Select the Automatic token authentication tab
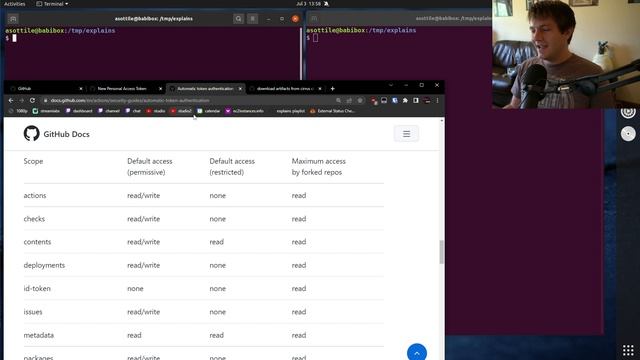The image size is (640, 360). tap(206, 89)
